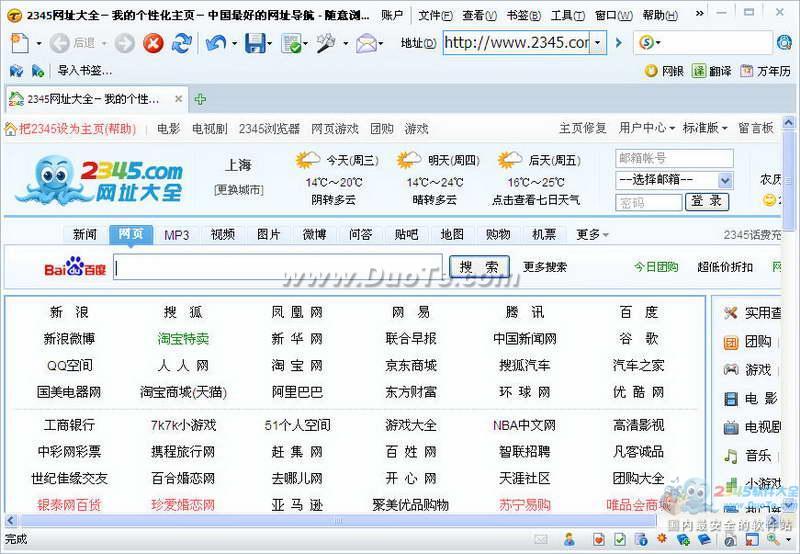800x554 pixels.
Task: Click 更换城市 to change city
Action: coord(239,190)
